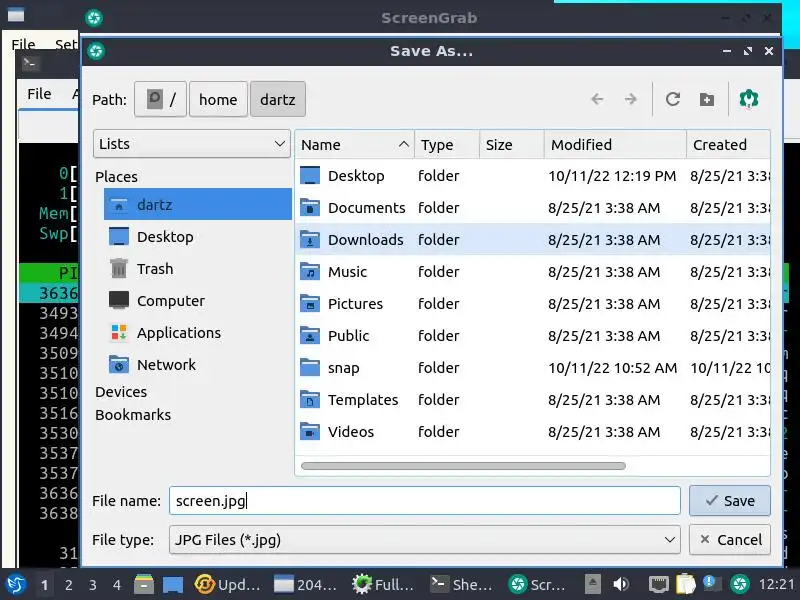
Task: Click the root slash path button
Action: [160, 99]
